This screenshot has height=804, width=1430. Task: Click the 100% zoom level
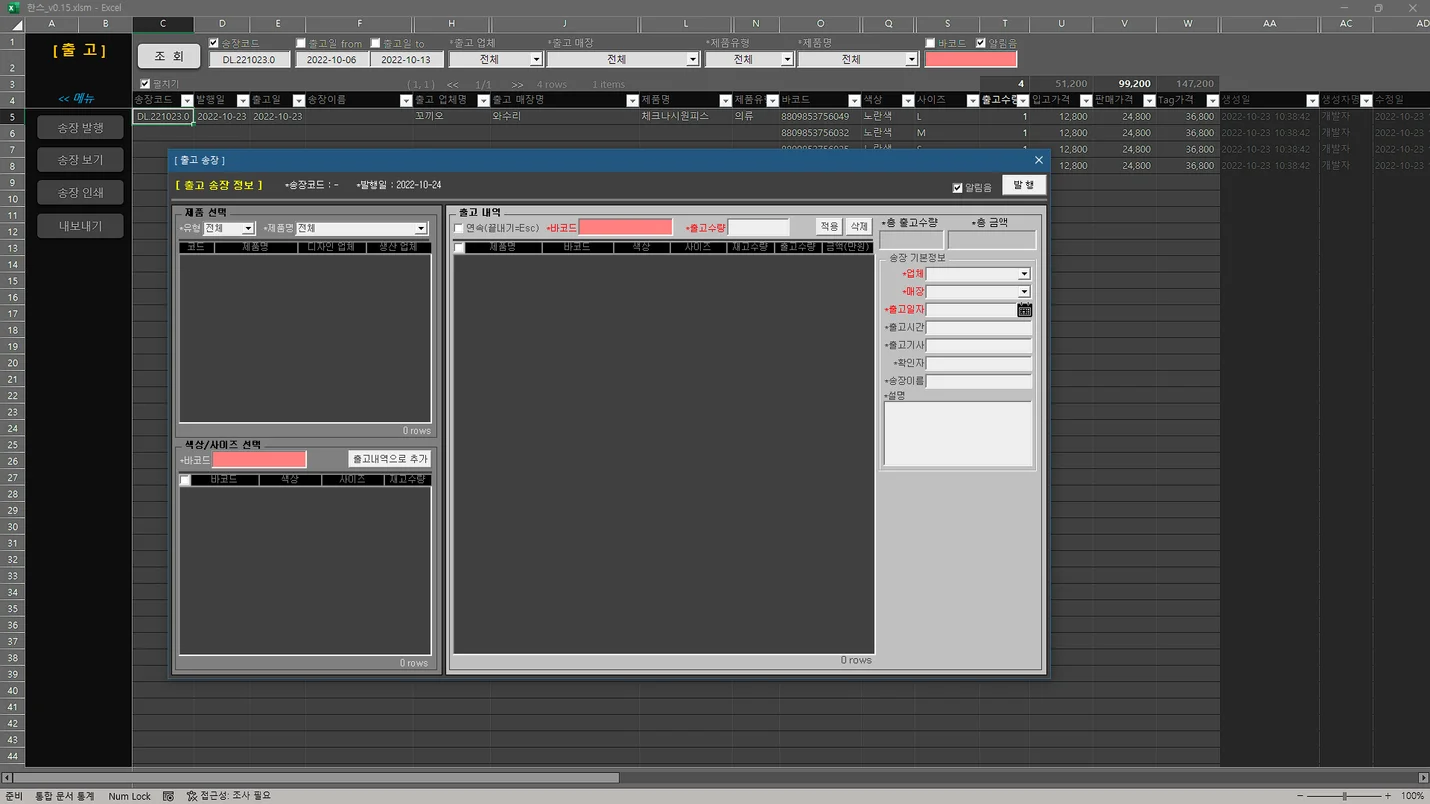1412,796
